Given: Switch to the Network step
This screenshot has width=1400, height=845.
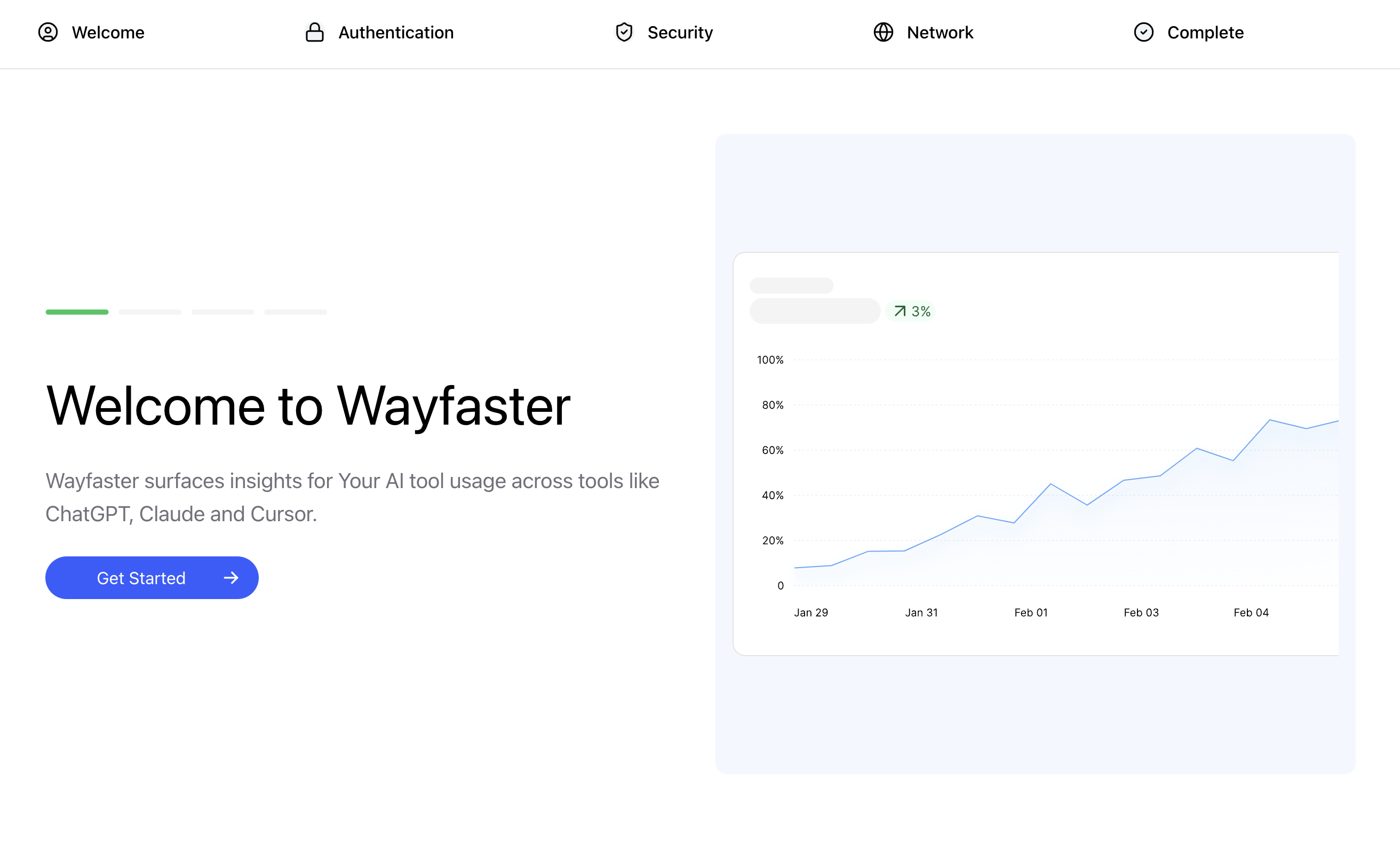Looking at the screenshot, I should tap(940, 33).
